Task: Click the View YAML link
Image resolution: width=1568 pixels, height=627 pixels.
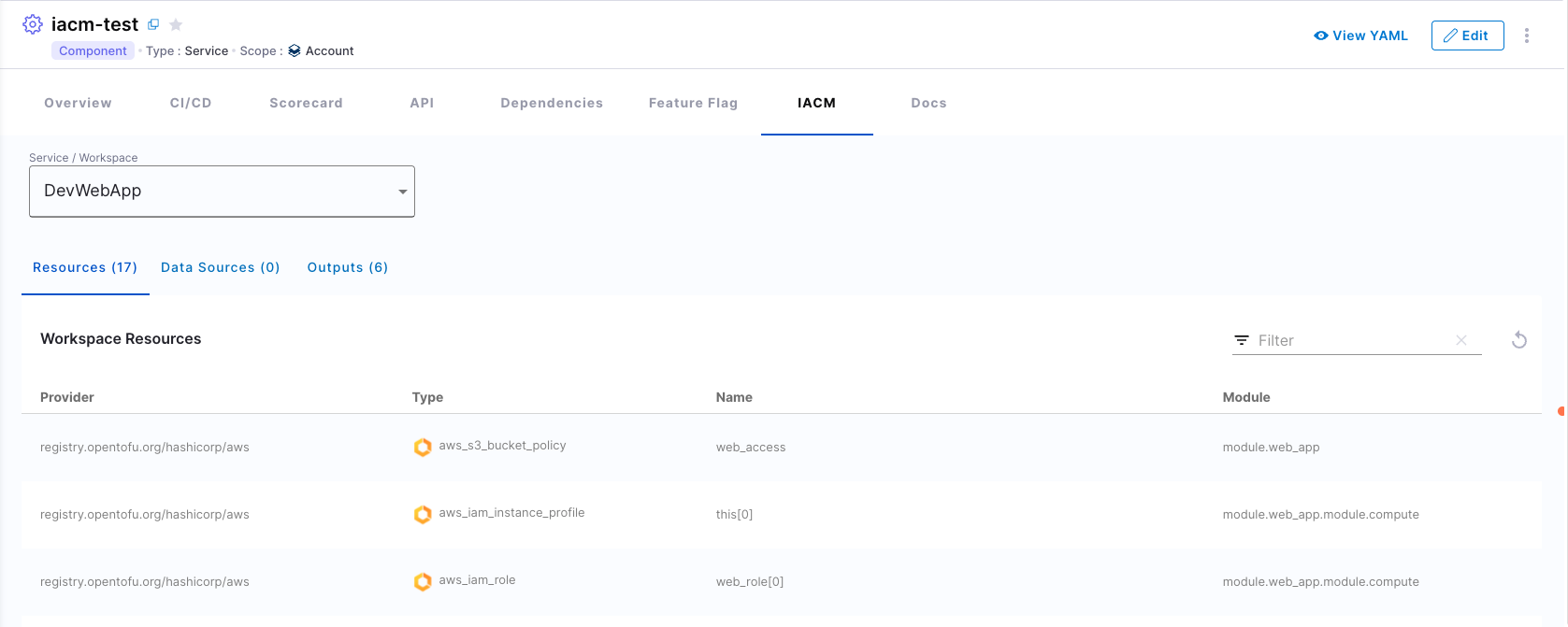Action: 1360,36
